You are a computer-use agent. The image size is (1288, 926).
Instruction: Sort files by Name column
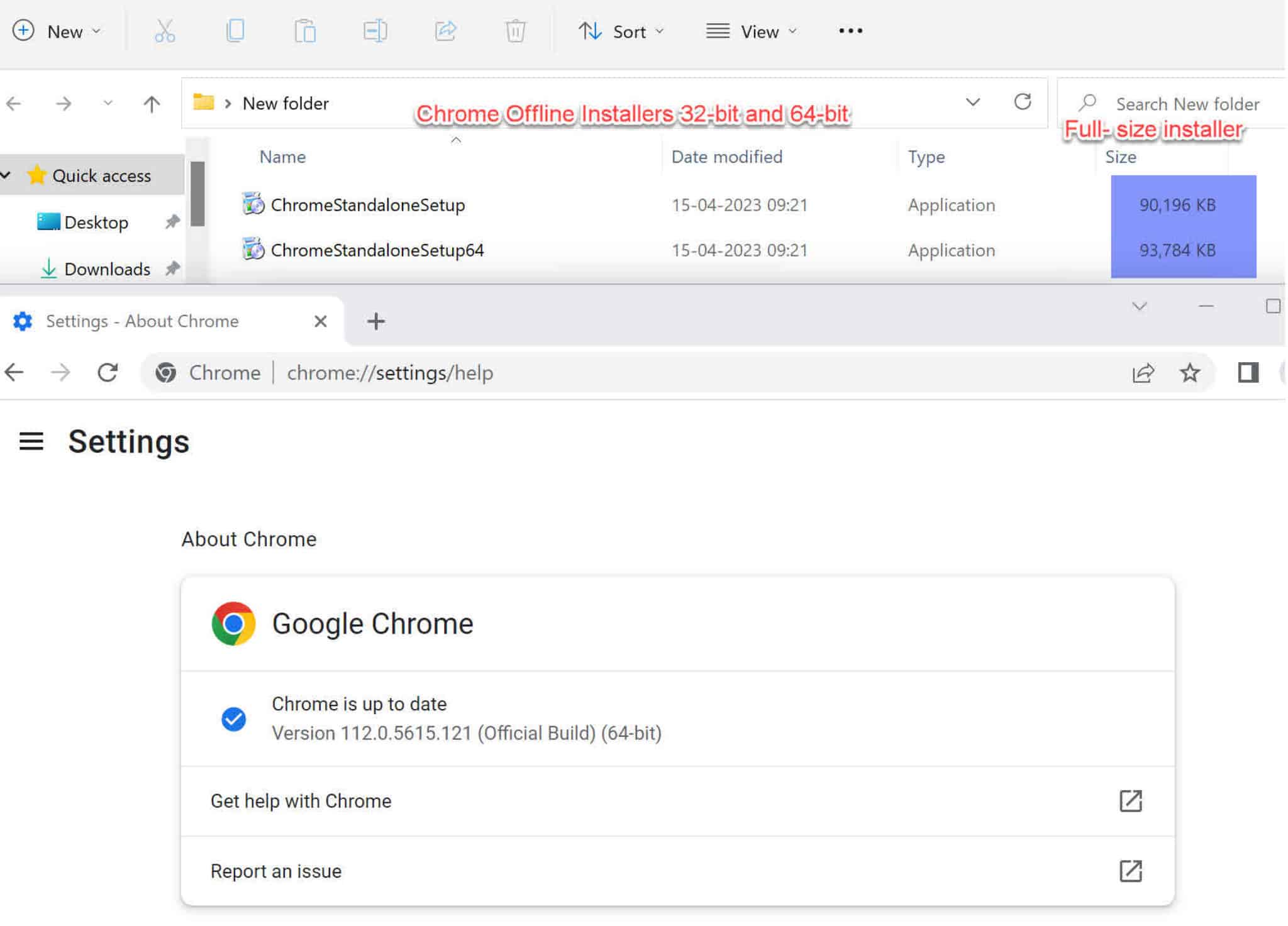(x=283, y=157)
